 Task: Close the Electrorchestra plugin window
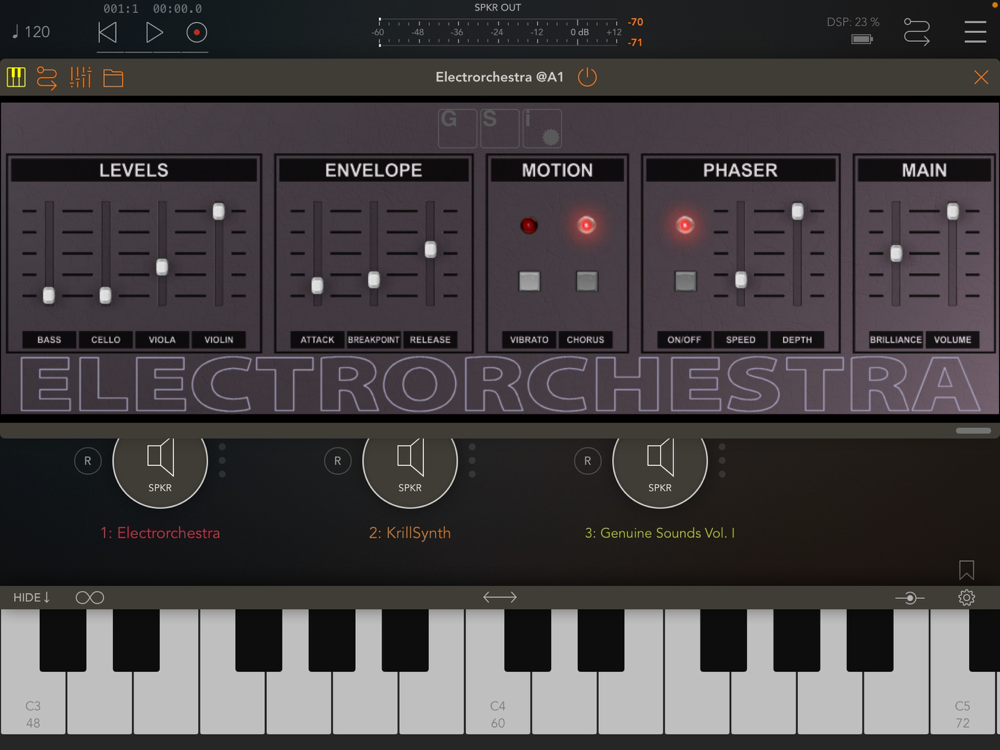[981, 78]
